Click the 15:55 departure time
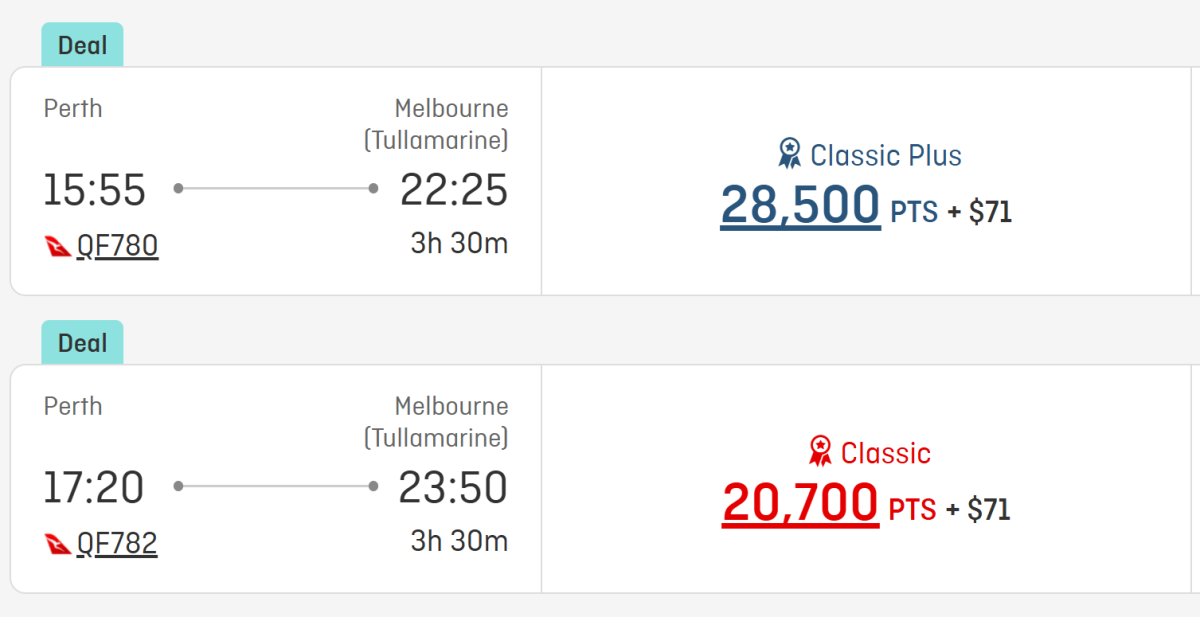 pos(94,190)
